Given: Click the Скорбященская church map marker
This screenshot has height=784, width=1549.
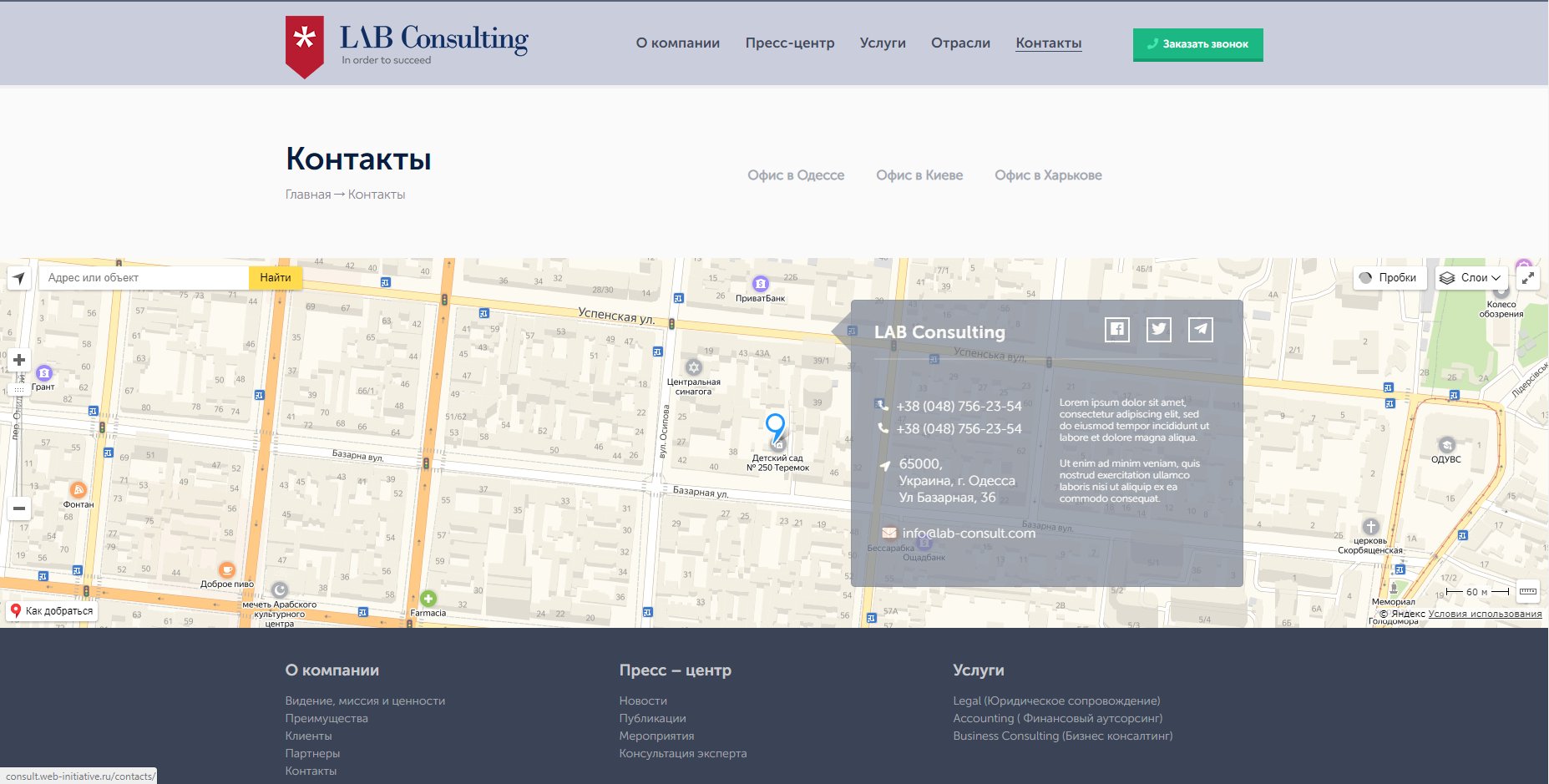Looking at the screenshot, I should [x=1371, y=527].
